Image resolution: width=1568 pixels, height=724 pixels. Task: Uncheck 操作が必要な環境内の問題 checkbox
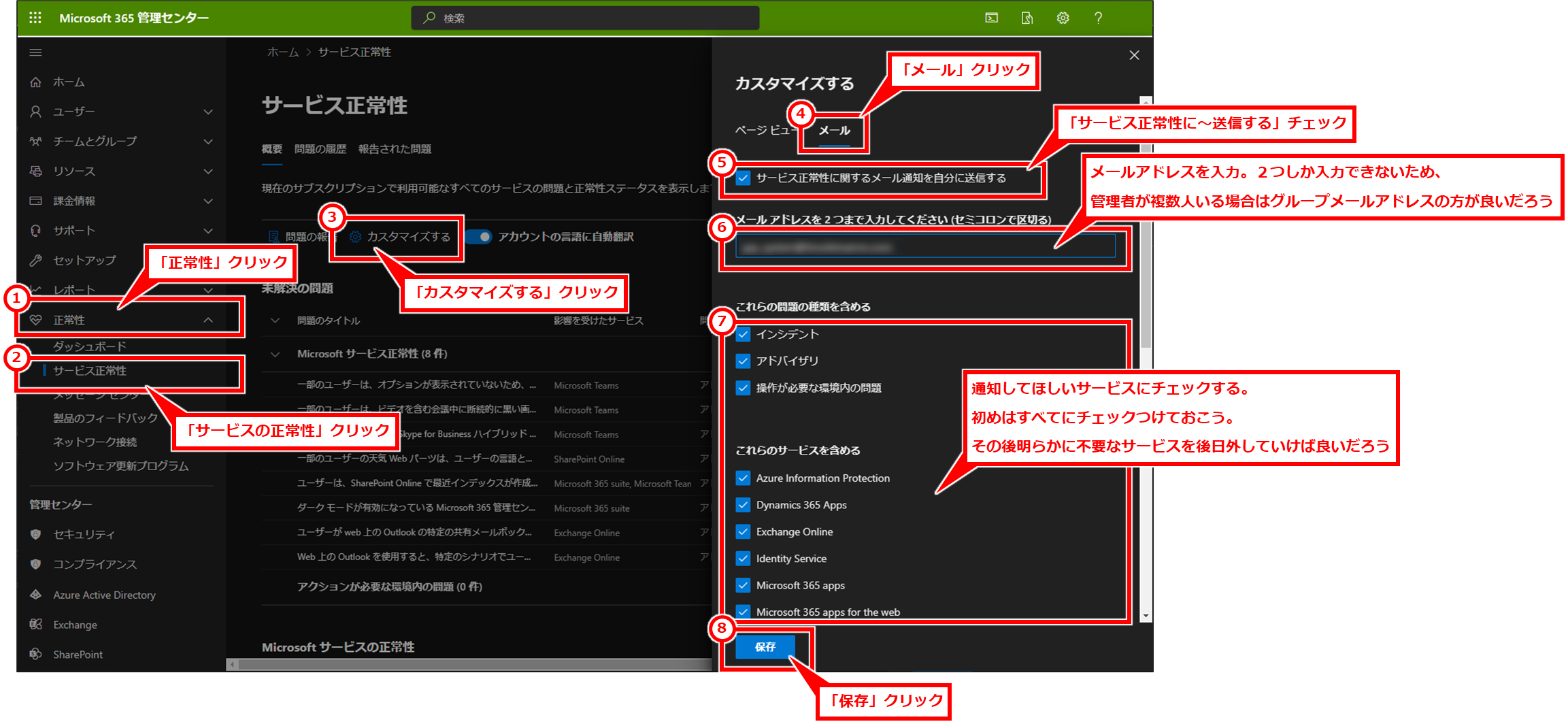[x=744, y=388]
